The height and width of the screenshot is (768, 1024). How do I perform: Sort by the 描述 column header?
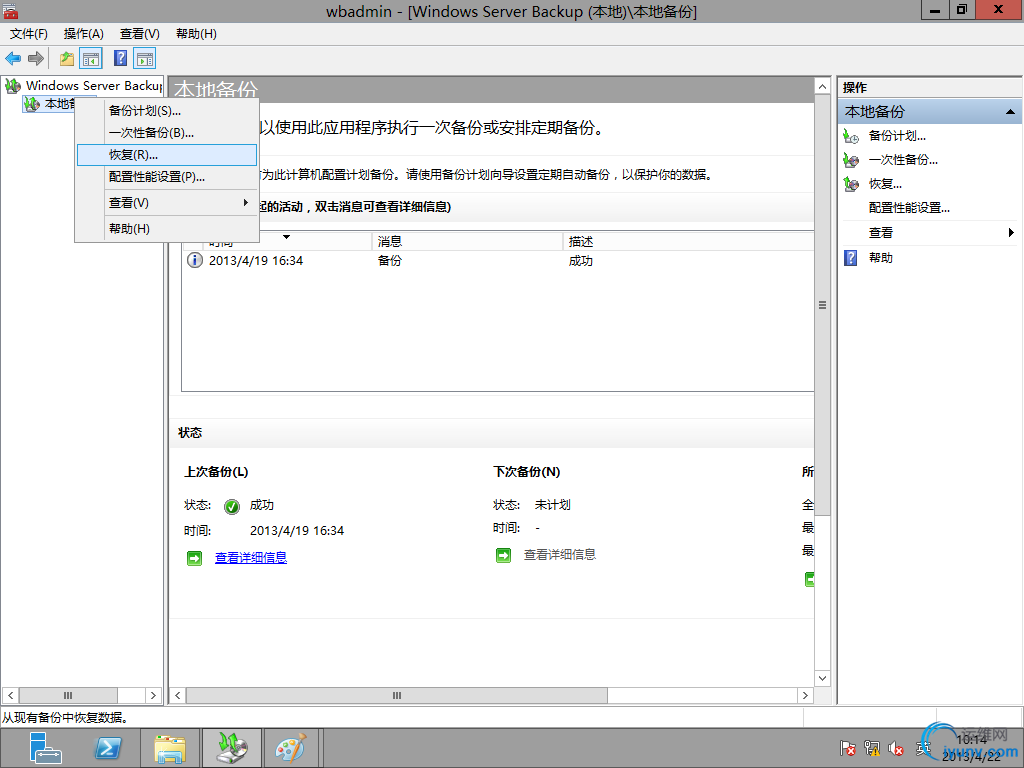coord(688,242)
